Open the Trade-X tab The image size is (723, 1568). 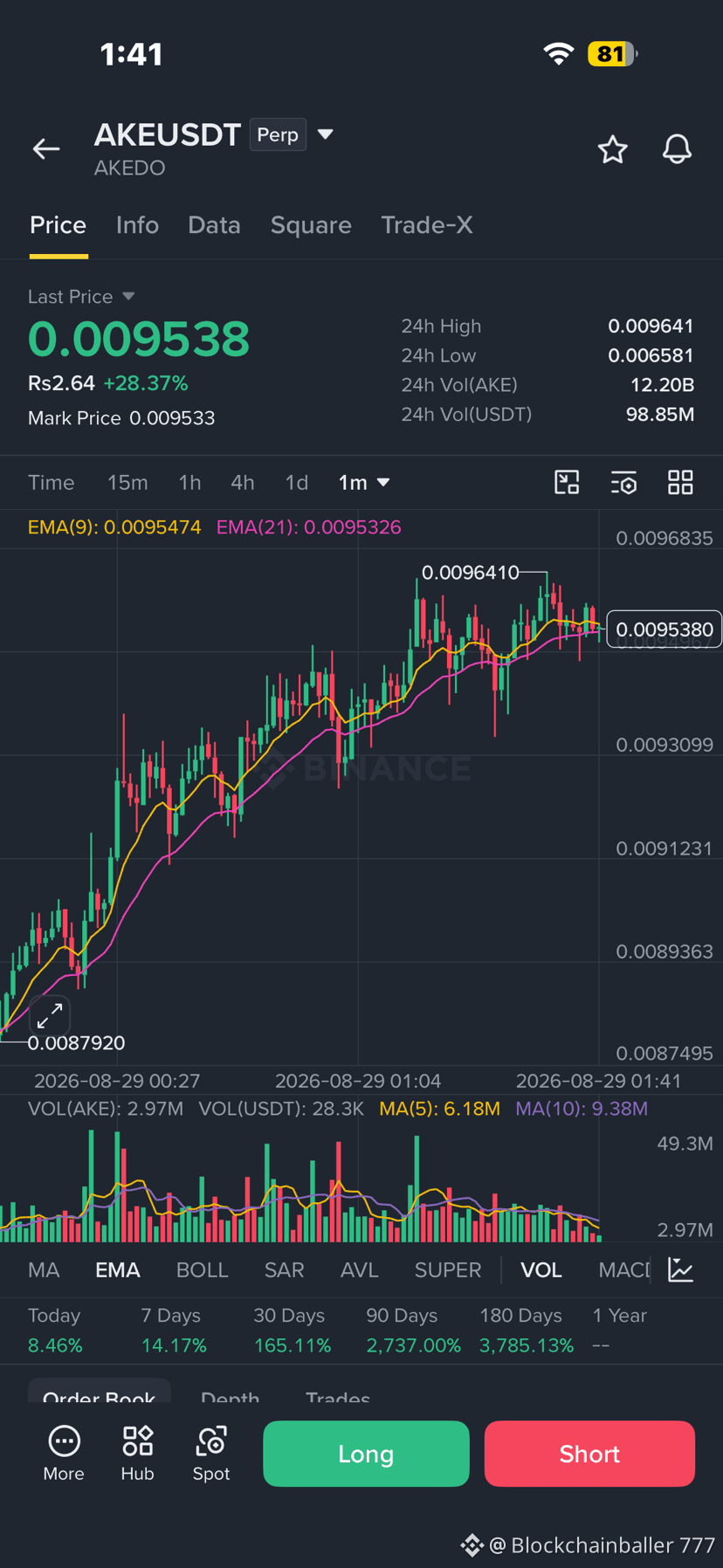[x=427, y=225]
